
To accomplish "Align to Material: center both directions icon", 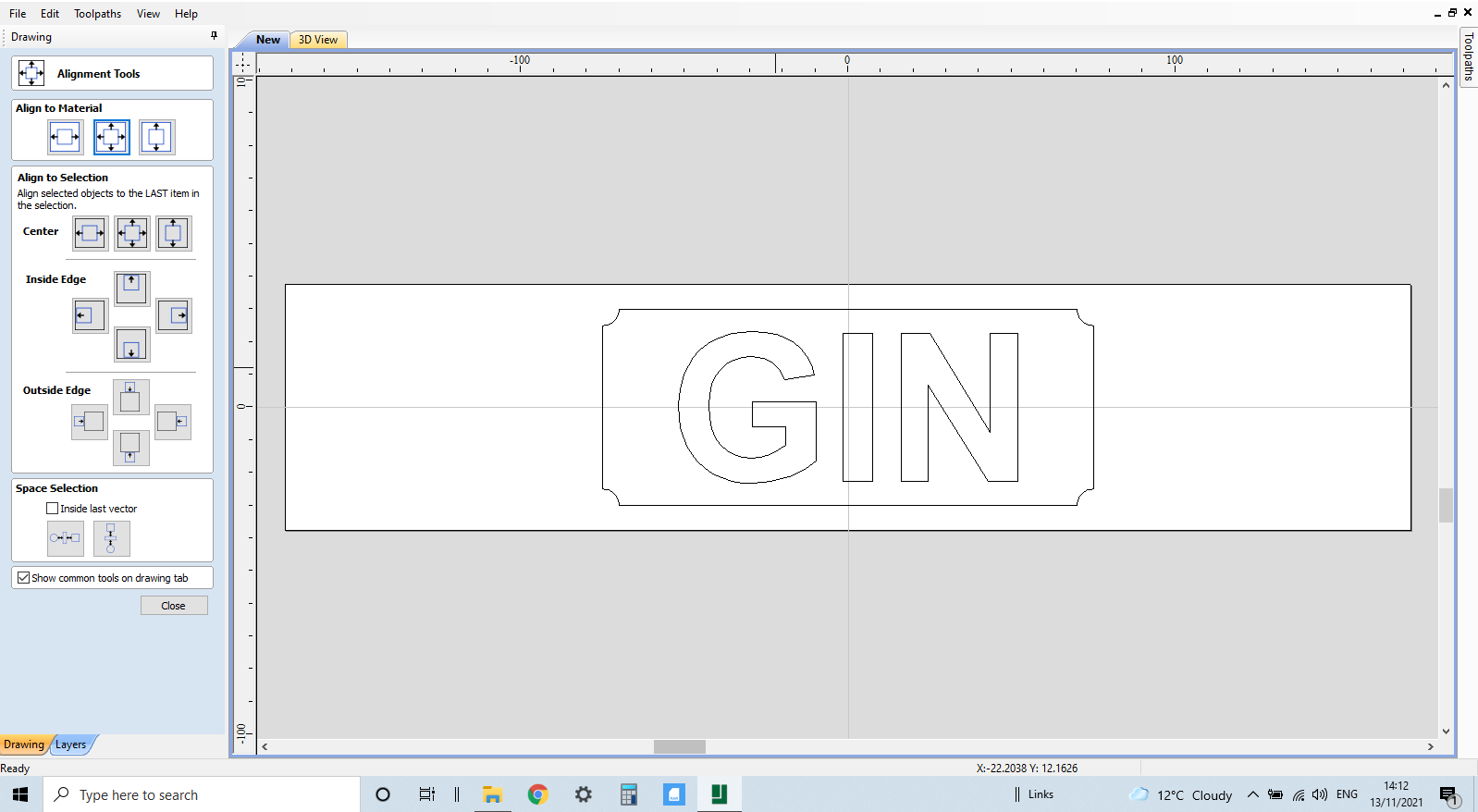I will 111,137.
